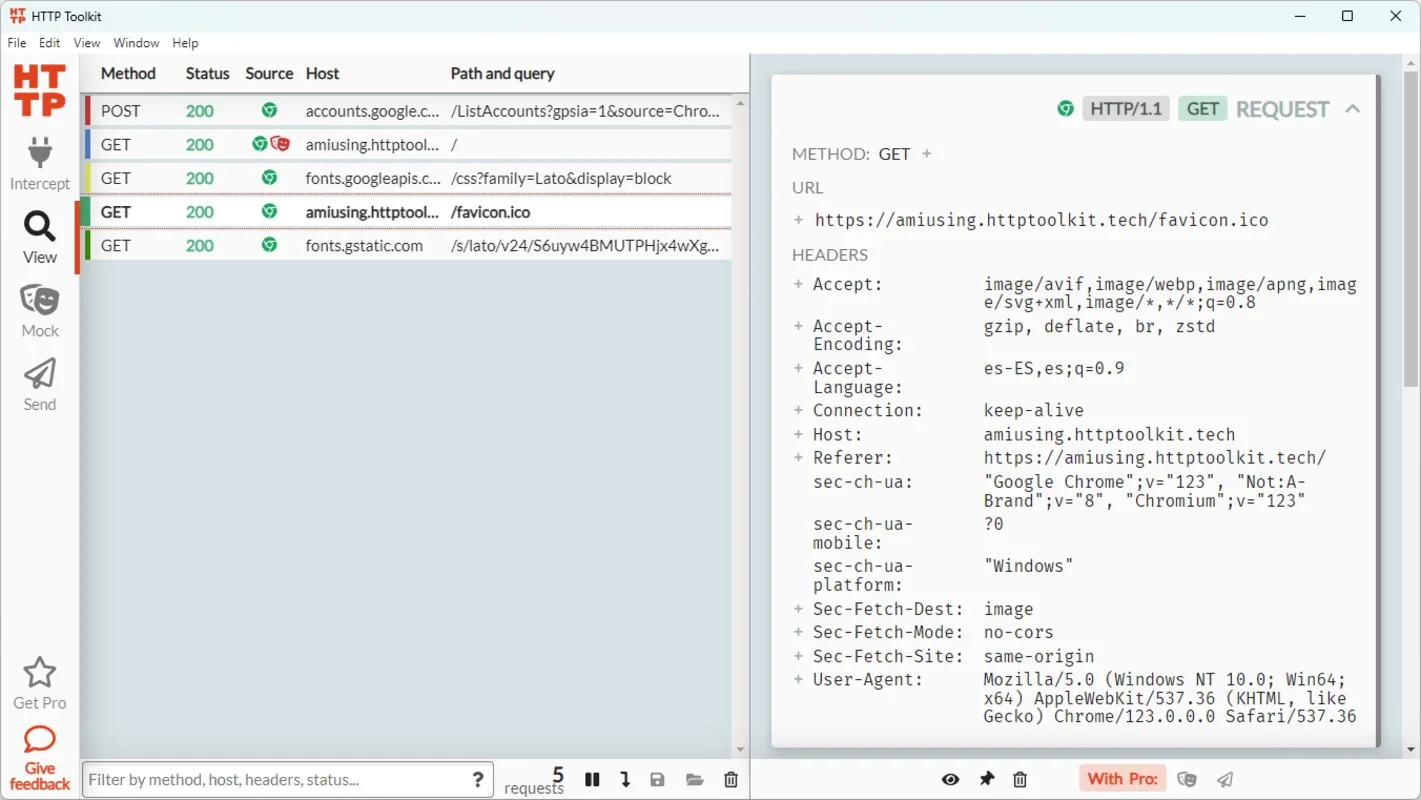Viewport: 1421px width, 800px height.
Task: Click the favicon.ico URL text
Action: (1041, 221)
